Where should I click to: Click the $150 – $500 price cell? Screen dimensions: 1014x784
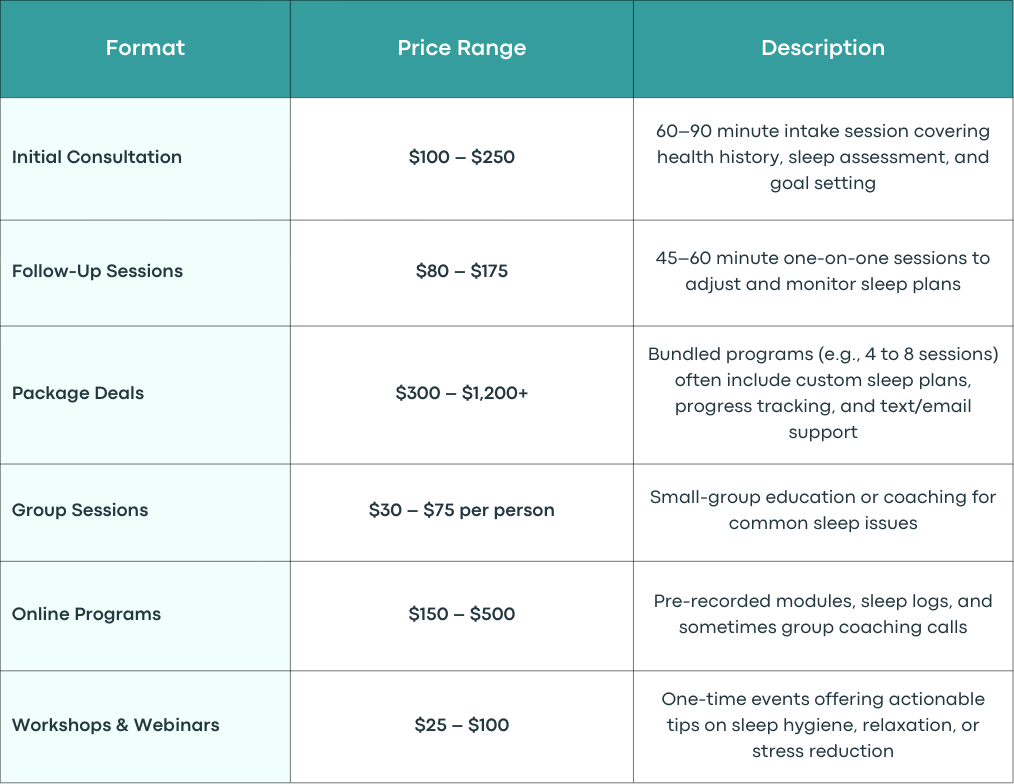pyautogui.click(x=462, y=615)
